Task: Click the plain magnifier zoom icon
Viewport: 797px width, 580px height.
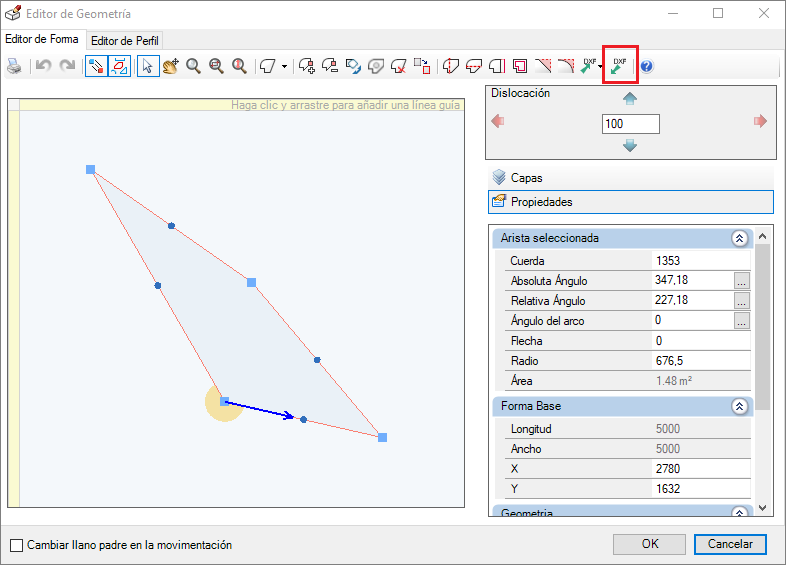Action: pos(193,66)
